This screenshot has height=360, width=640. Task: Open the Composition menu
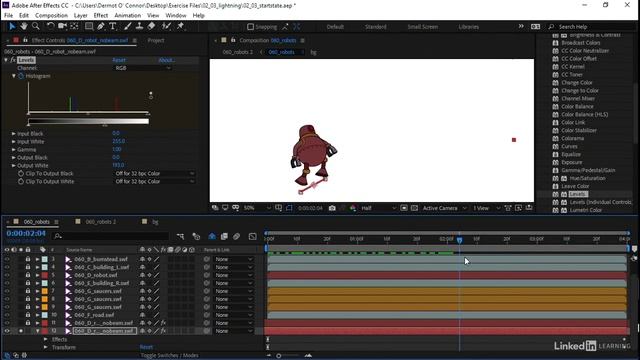pyautogui.click(x=51, y=16)
